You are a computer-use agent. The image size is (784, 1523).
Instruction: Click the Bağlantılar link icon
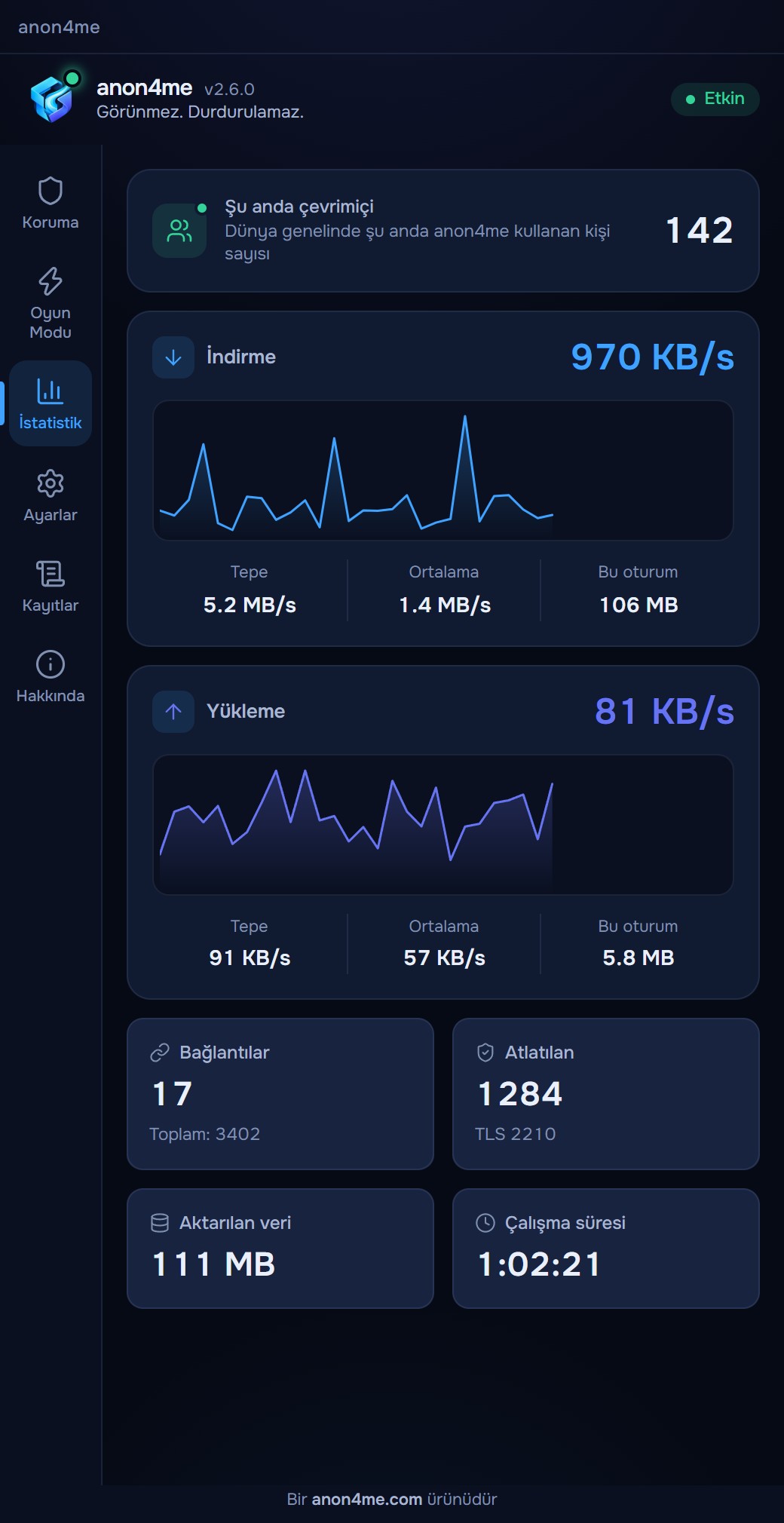point(160,1053)
